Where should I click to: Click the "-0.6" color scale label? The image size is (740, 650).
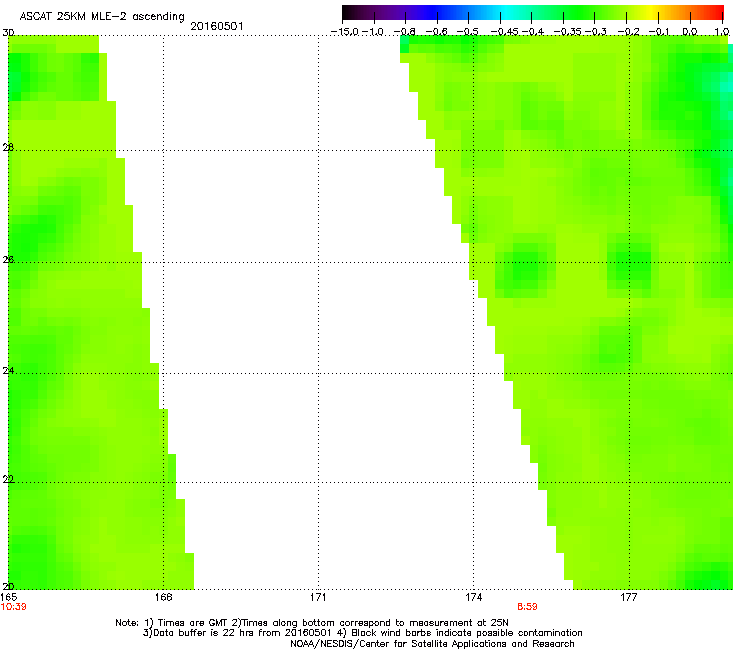pos(437,32)
